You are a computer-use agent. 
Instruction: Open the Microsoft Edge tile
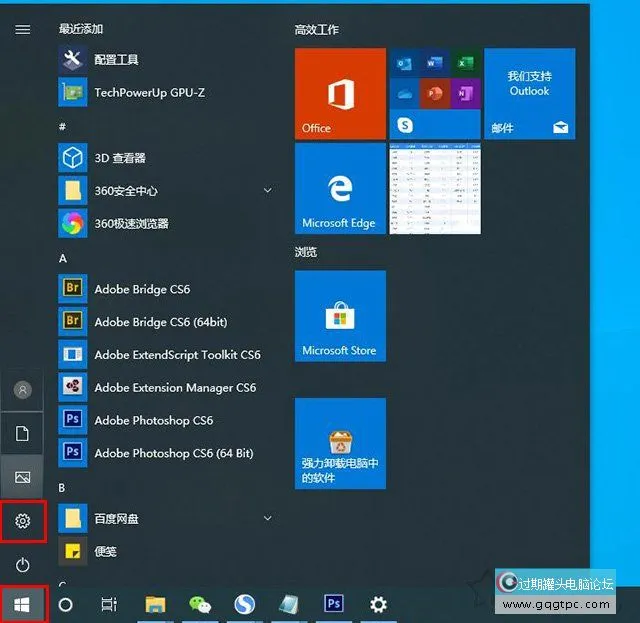point(340,188)
